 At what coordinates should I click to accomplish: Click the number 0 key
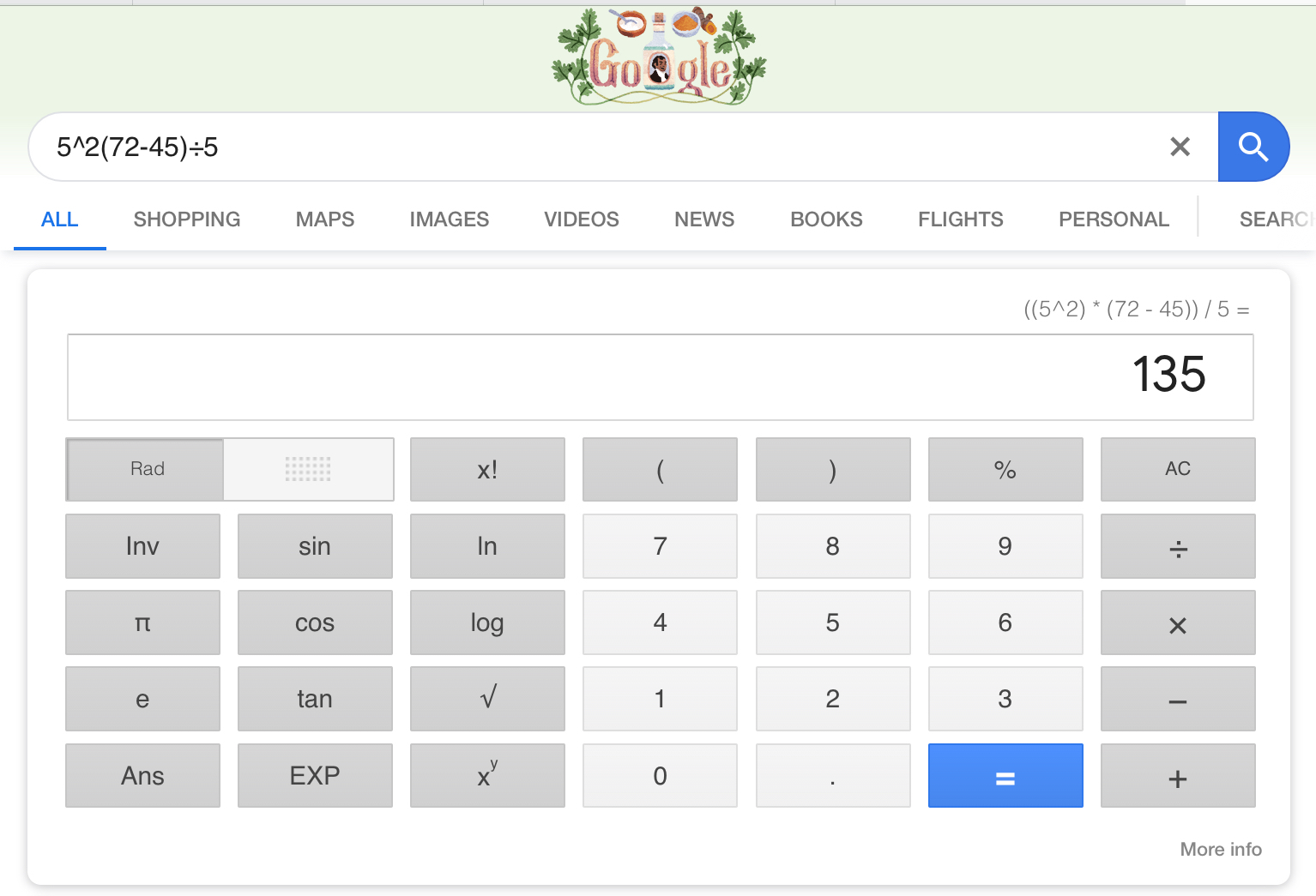tap(660, 776)
